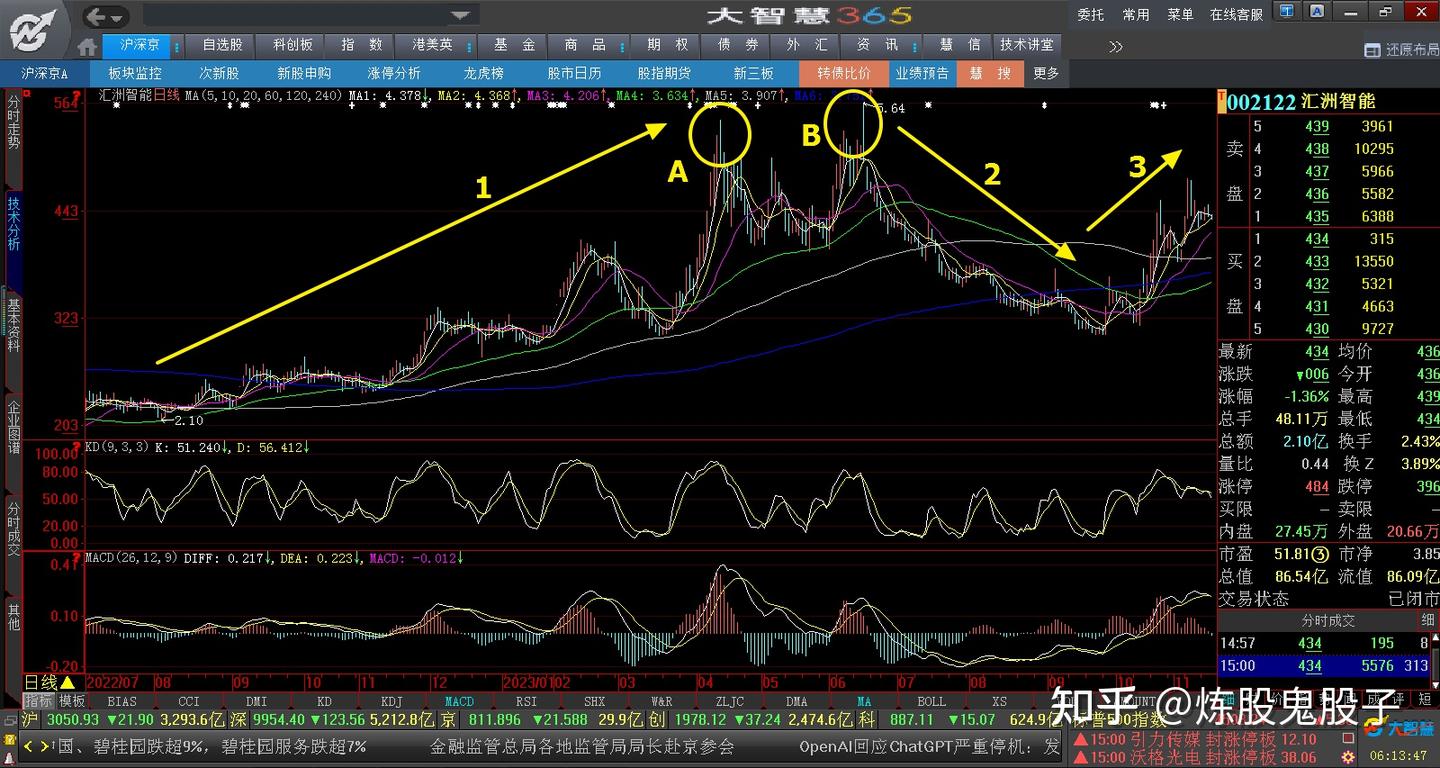Open 业绩预告
The height and width of the screenshot is (768, 1440).
[x=922, y=73]
